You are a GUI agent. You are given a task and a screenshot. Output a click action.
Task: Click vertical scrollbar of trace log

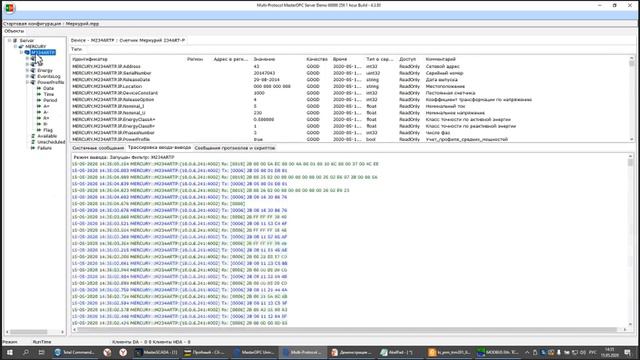pos(631,241)
